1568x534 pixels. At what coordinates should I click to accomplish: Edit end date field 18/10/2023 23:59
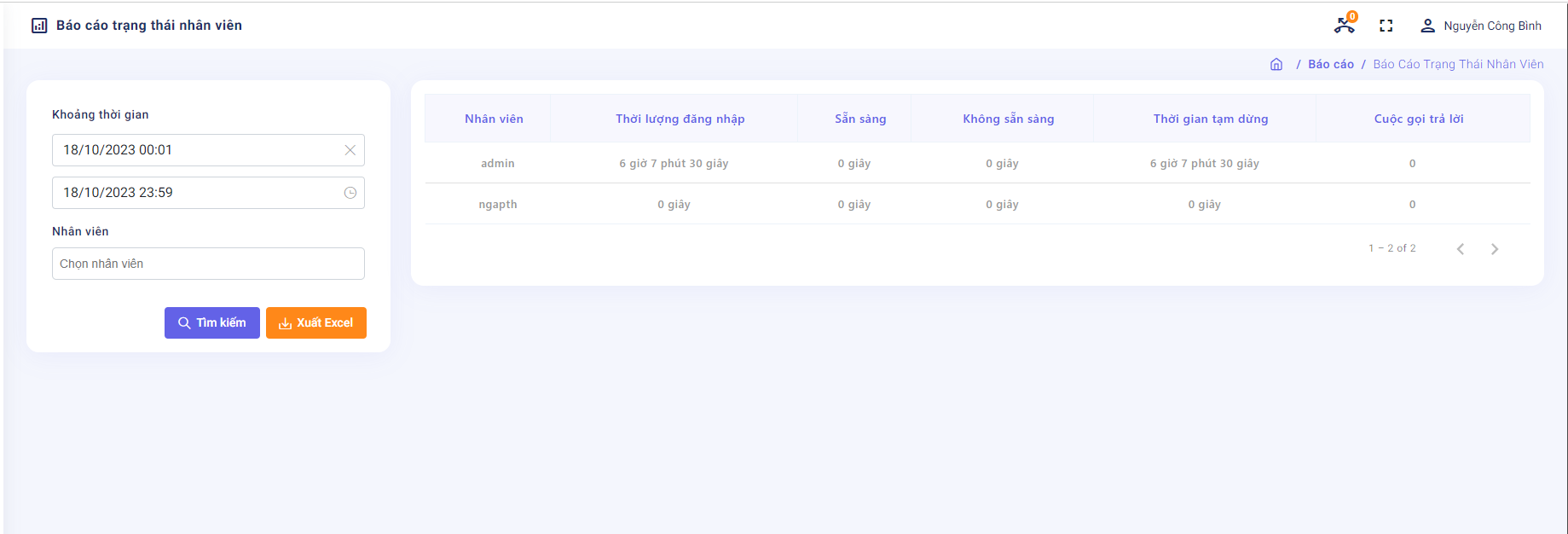coord(208,193)
